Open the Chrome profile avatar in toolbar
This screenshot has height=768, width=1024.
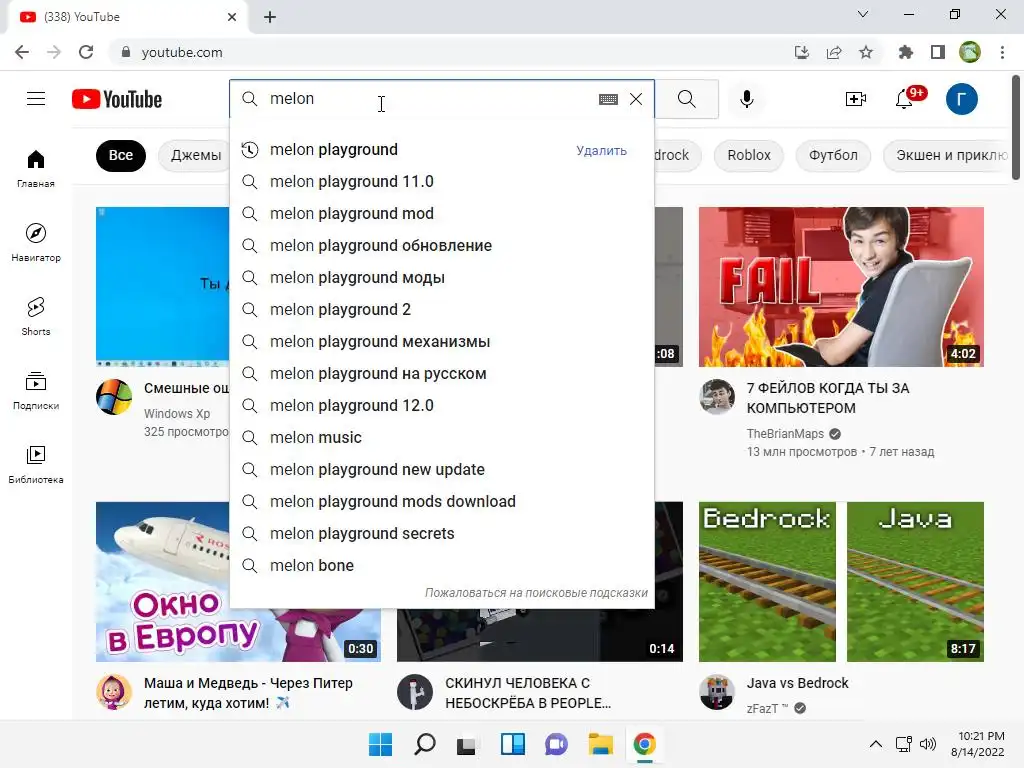coord(970,52)
